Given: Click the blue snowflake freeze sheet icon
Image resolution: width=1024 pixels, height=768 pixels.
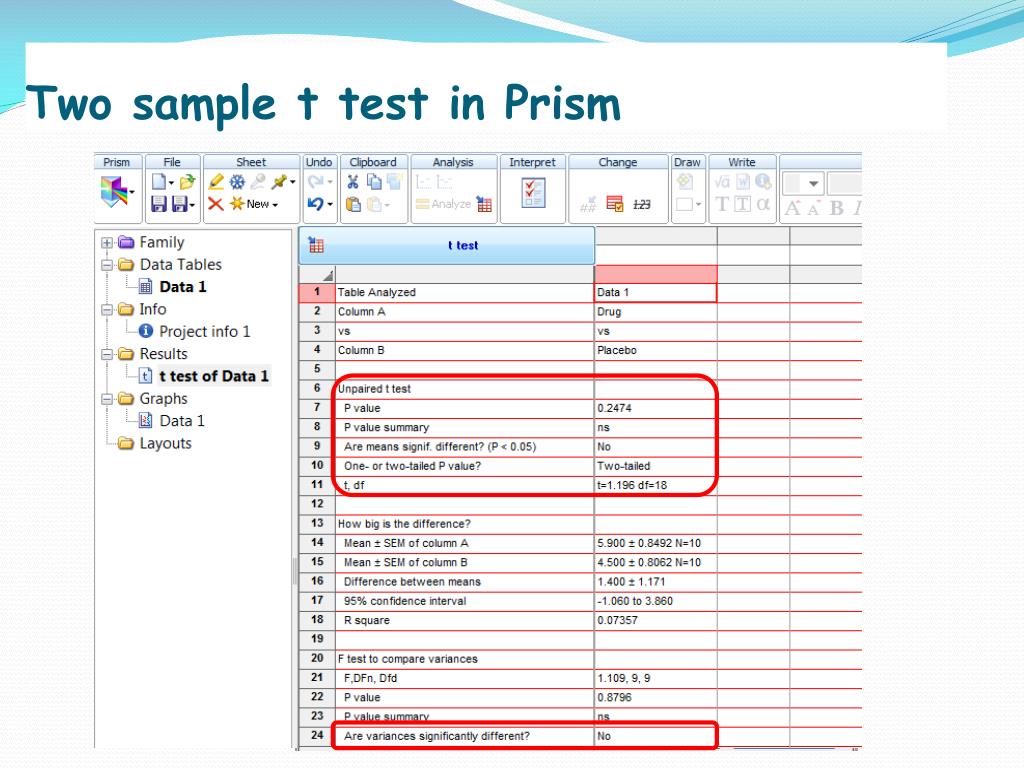Looking at the screenshot, I should click(237, 182).
